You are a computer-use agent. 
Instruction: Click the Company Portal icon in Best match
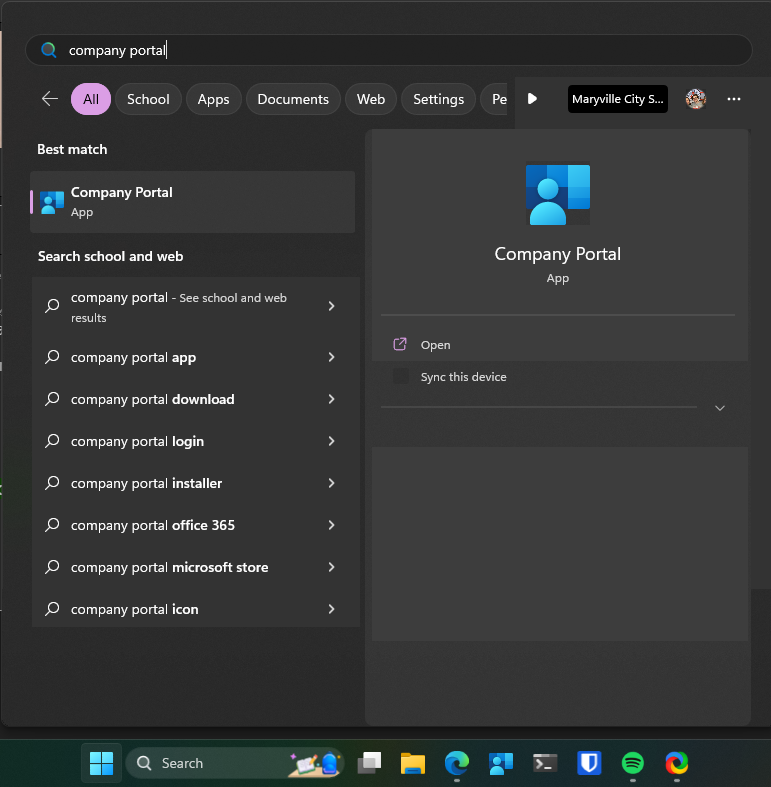[x=52, y=202]
